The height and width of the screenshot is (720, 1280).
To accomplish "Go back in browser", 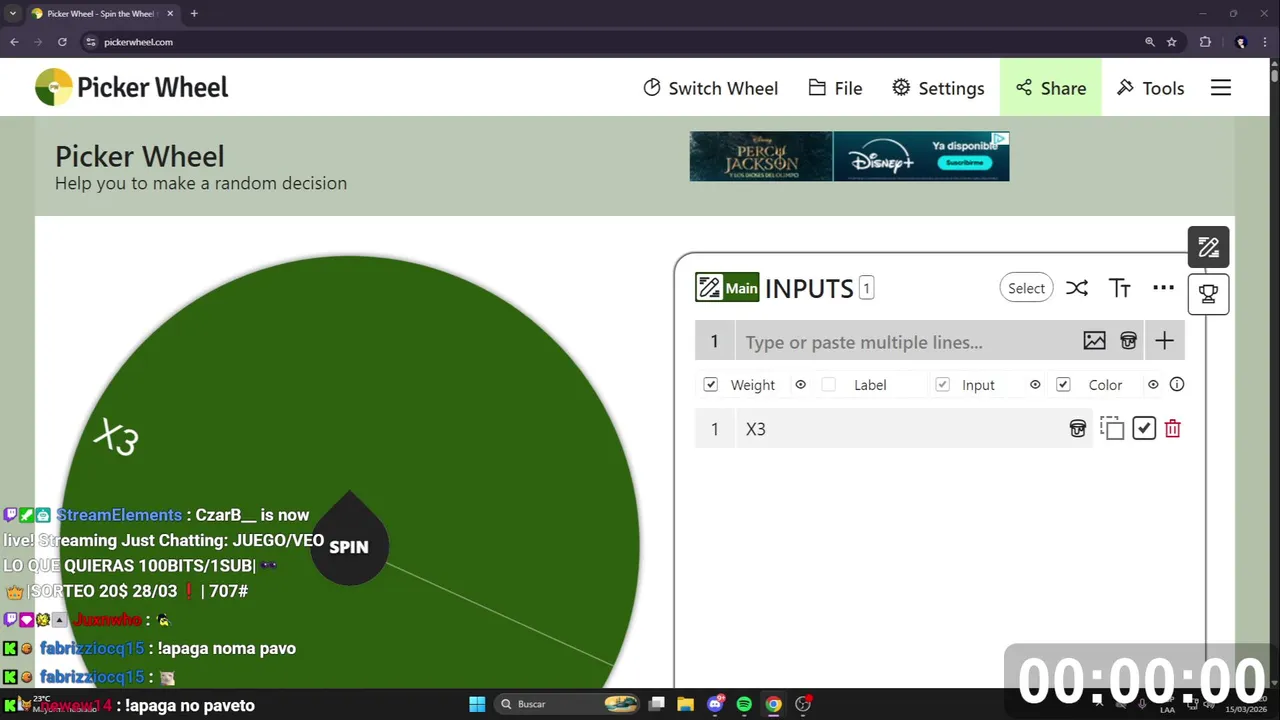I will (14, 42).
